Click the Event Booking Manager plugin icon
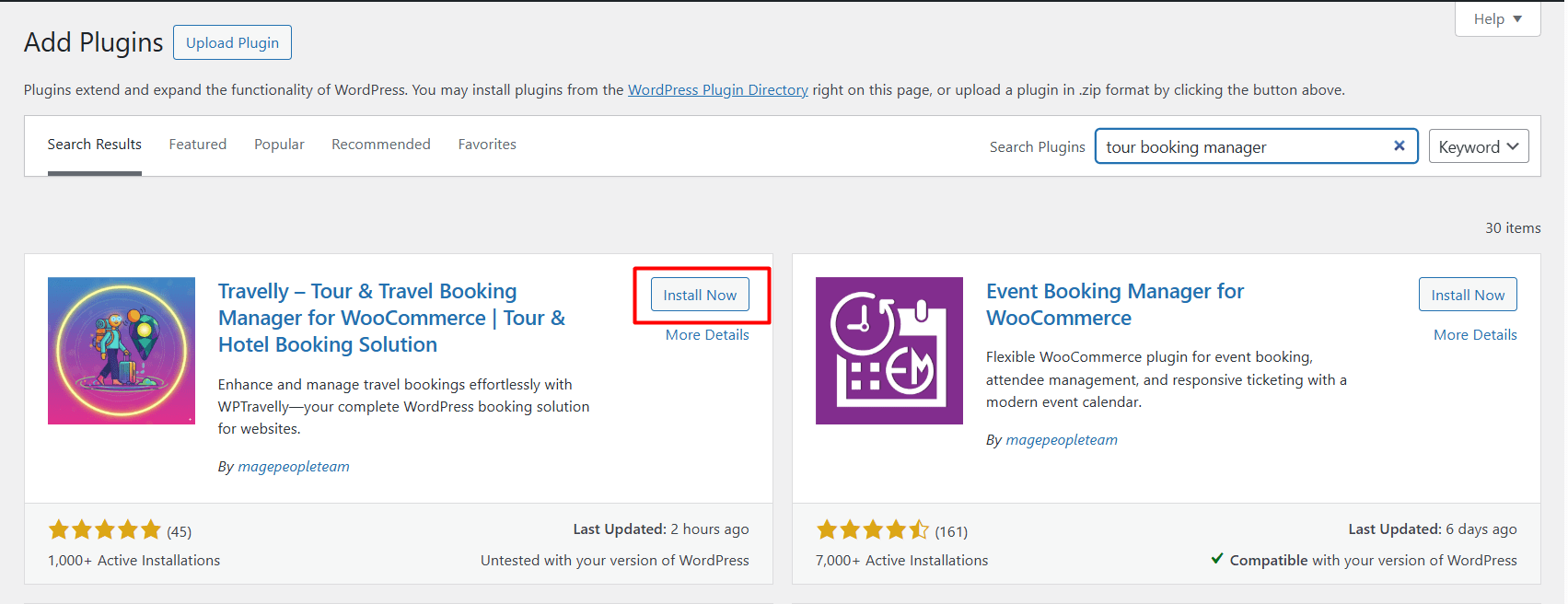The width and height of the screenshot is (1568, 604). [x=889, y=351]
